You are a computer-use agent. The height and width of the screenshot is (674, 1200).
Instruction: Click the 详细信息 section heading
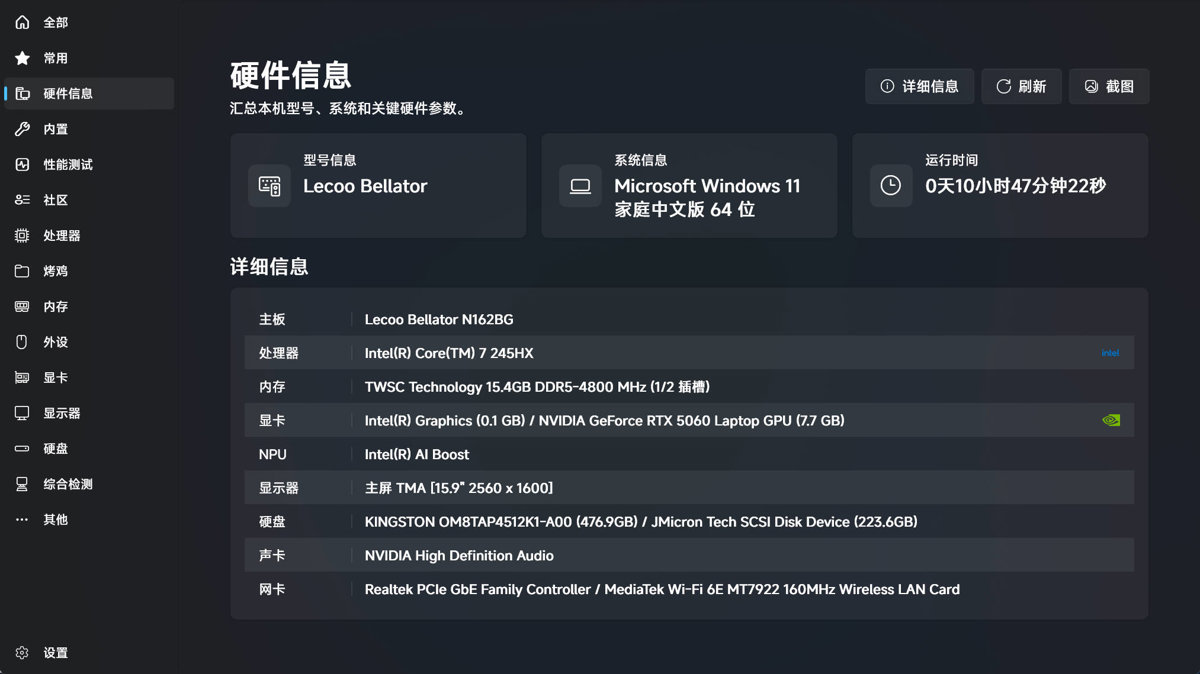(x=269, y=267)
